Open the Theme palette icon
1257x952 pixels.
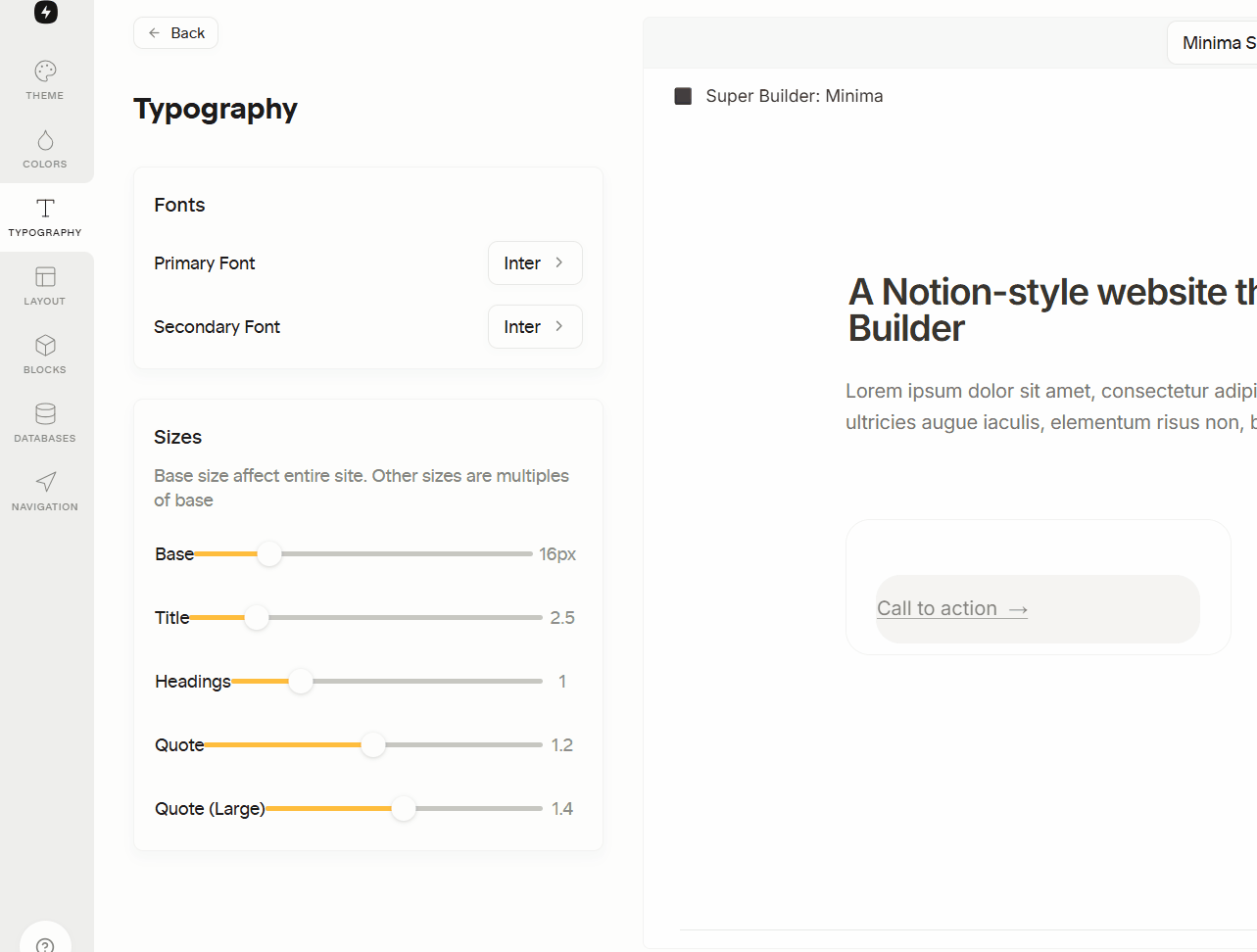45,71
